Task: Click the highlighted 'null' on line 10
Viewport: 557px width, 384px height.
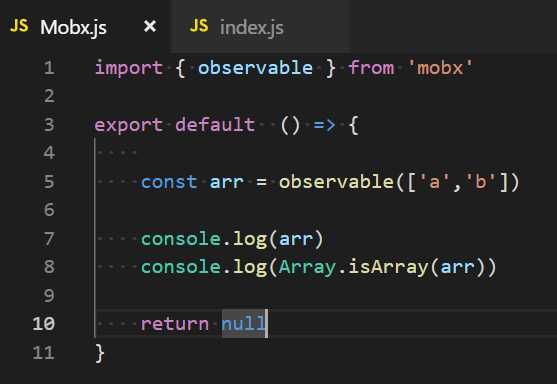Action: coord(243,324)
